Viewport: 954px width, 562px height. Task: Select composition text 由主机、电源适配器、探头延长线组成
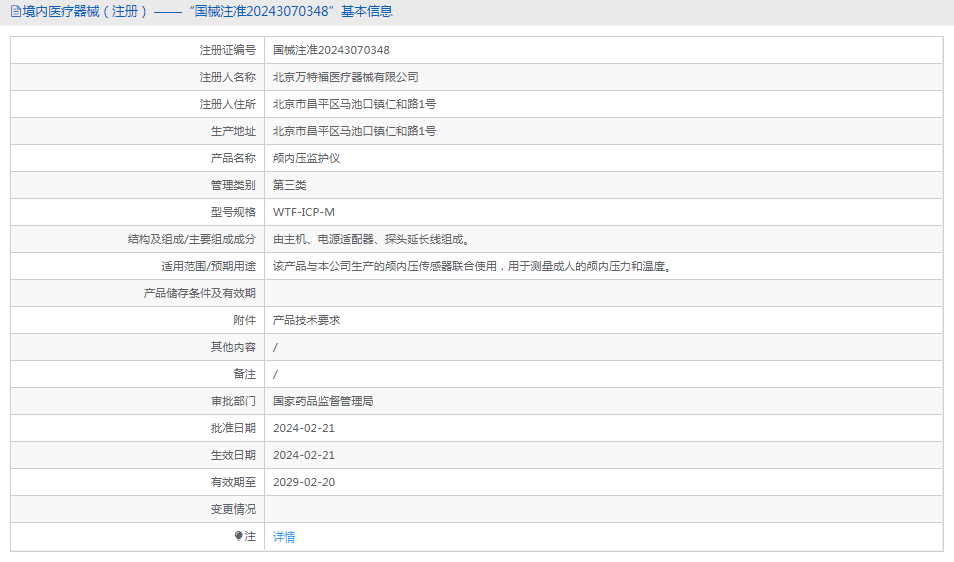pyautogui.click(x=372, y=239)
